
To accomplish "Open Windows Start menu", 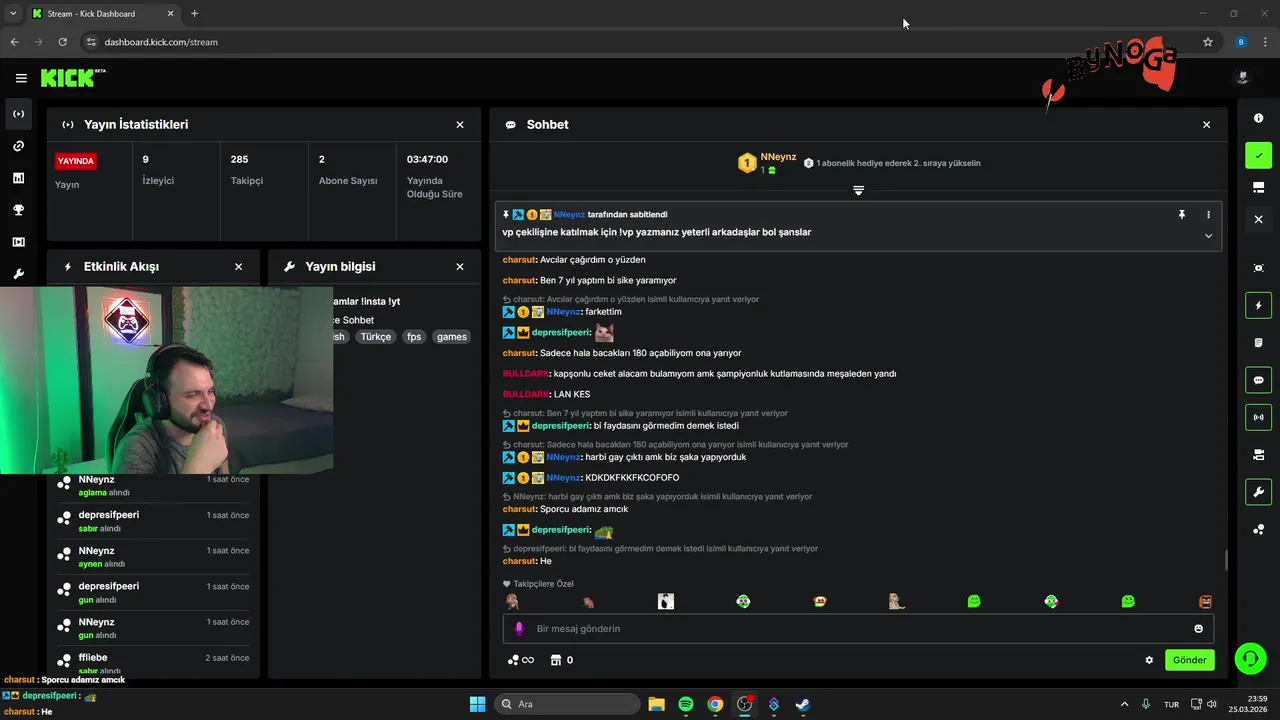I will 477,704.
